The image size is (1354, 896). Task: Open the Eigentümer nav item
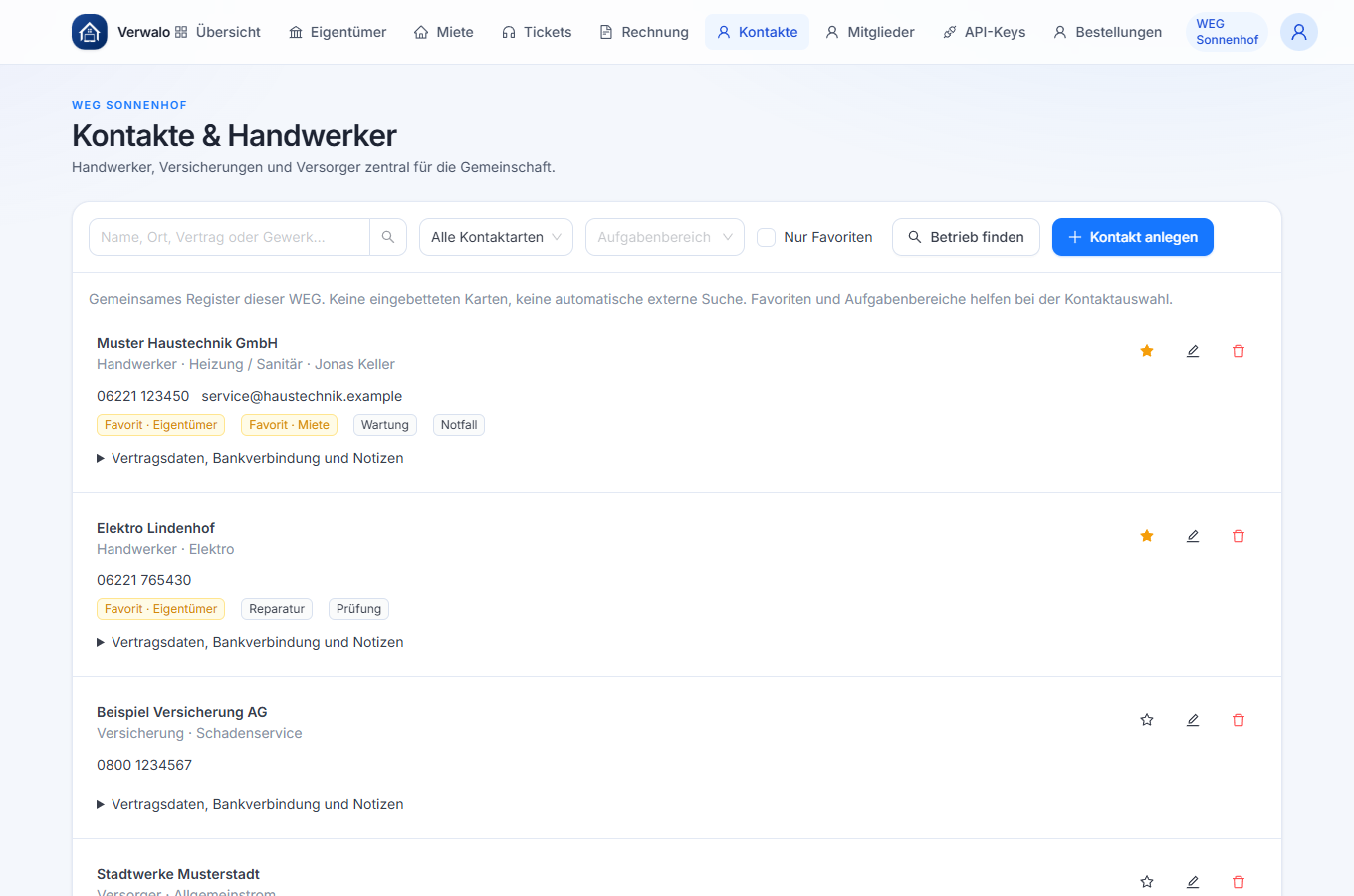338,32
